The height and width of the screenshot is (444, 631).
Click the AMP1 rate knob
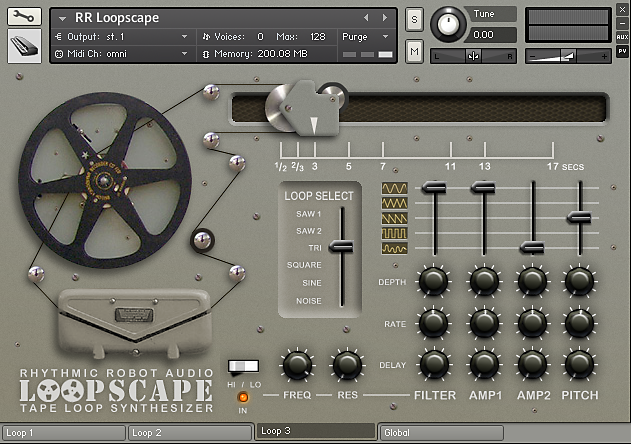coord(484,323)
